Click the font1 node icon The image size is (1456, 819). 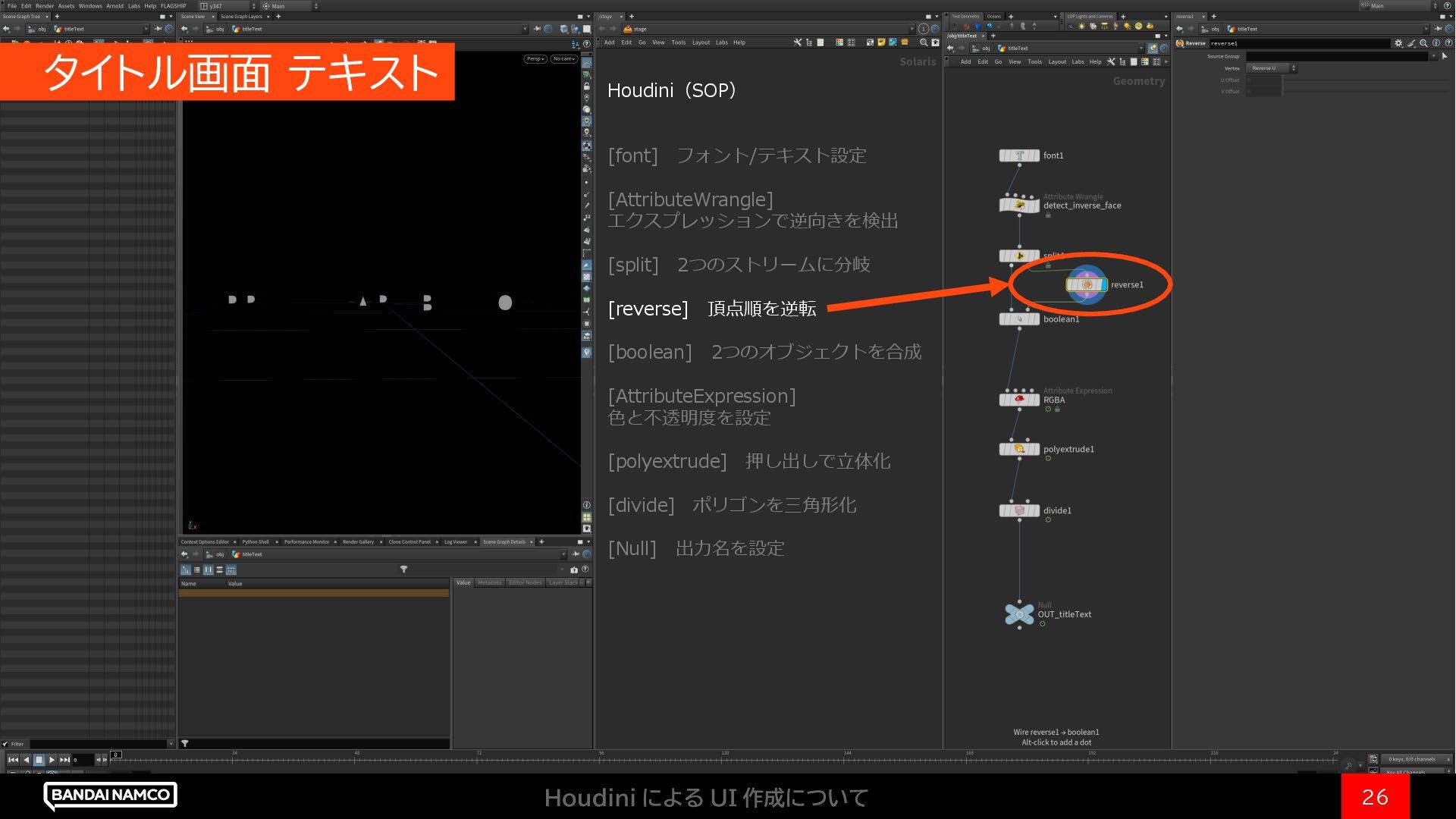point(1019,155)
